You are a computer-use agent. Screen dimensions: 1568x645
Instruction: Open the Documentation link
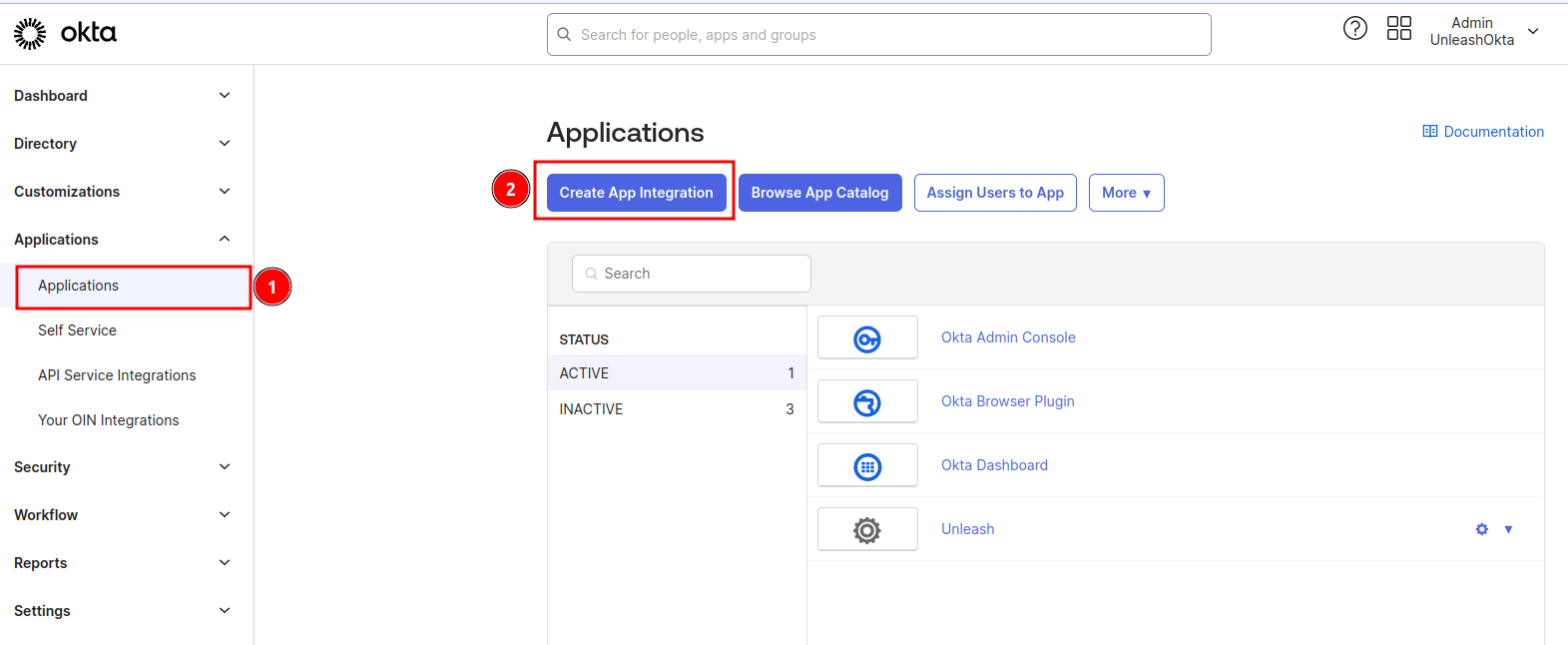(x=1483, y=132)
